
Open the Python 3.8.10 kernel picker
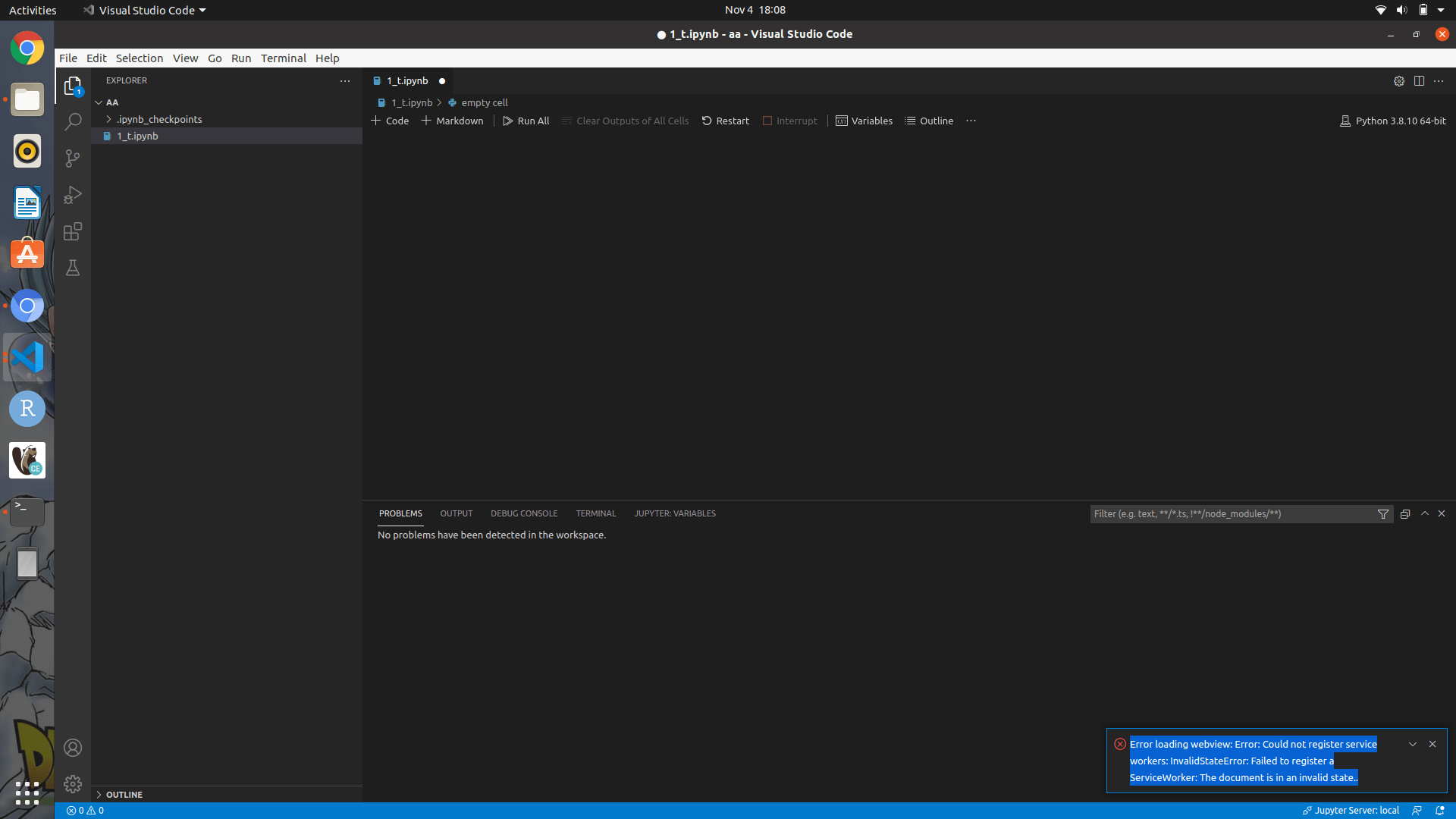(x=1393, y=121)
